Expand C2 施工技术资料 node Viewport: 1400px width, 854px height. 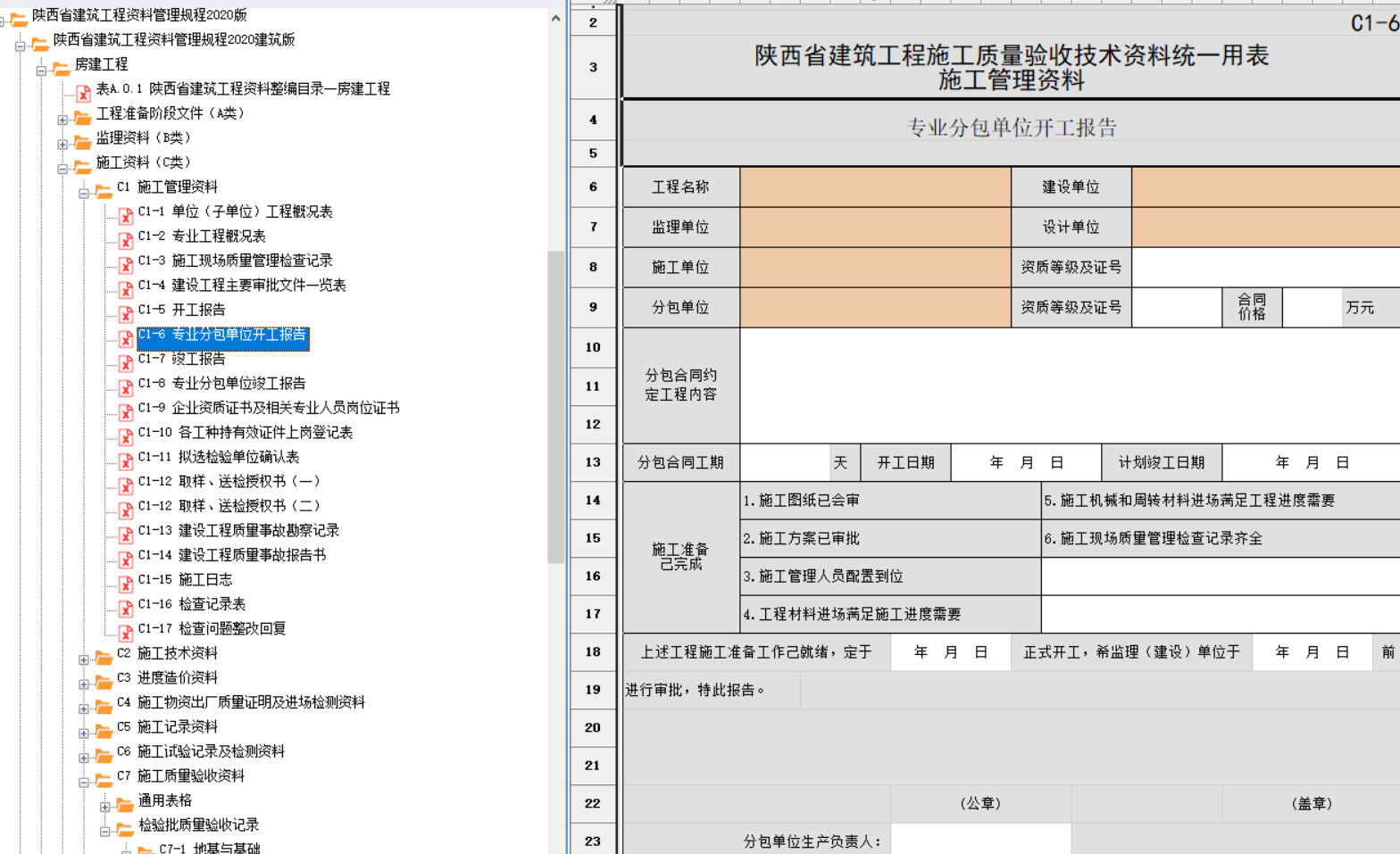point(84,659)
